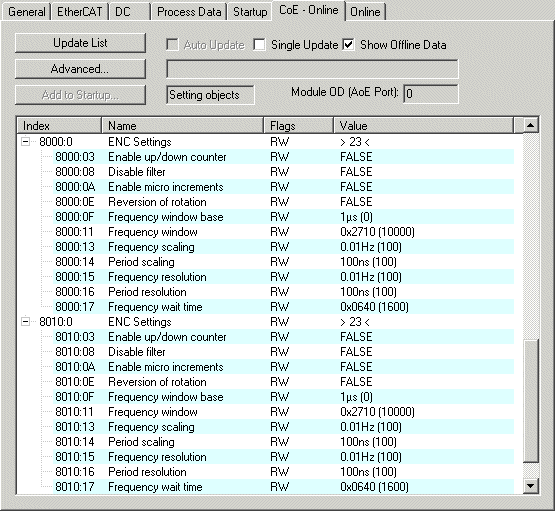The image size is (555, 511).
Task: Click FALSE value of 8000:08 Disable filter
Action: pyautogui.click(x=356, y=172)
